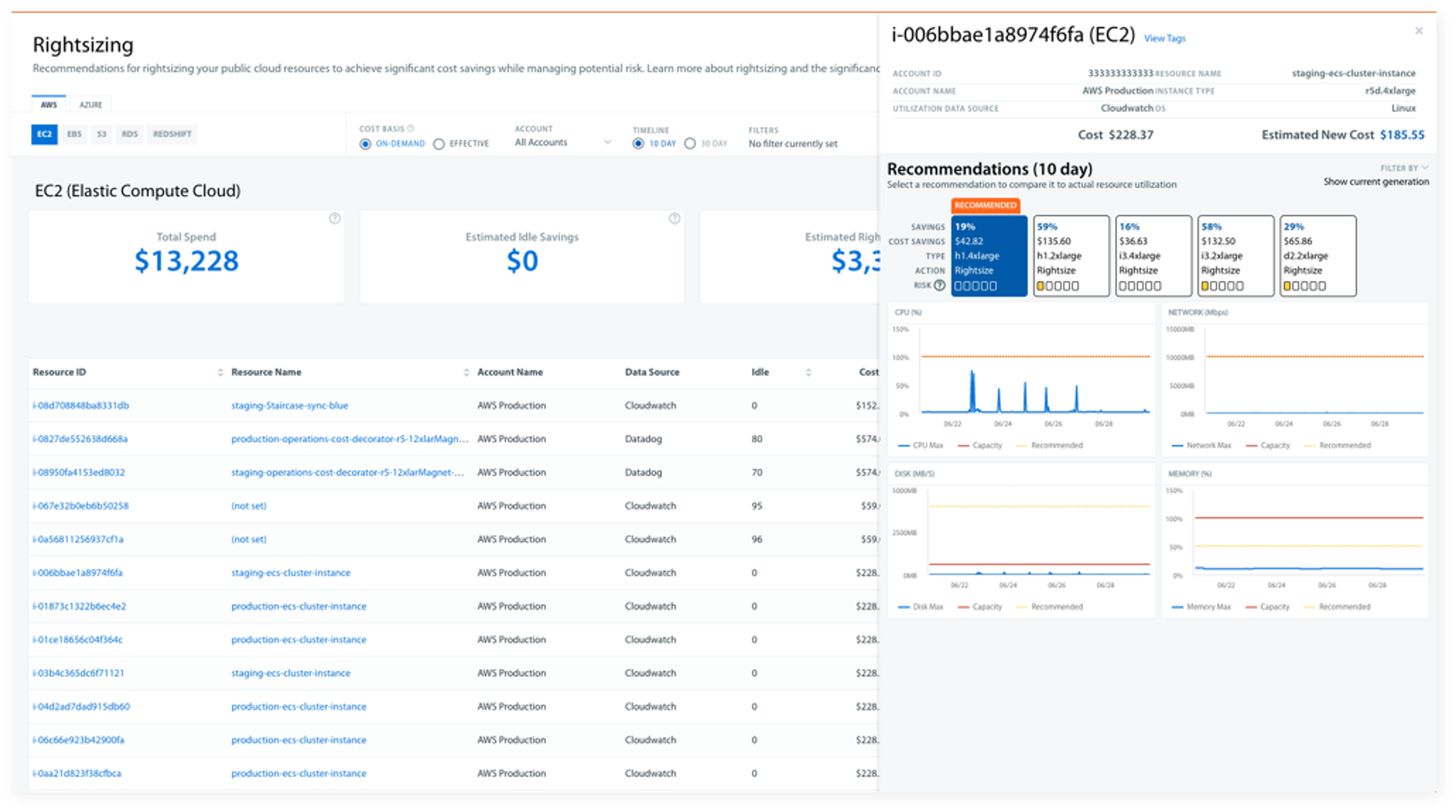Click Risk help question mark icon
The image size is (1456, 812).
tap(939, 285)
